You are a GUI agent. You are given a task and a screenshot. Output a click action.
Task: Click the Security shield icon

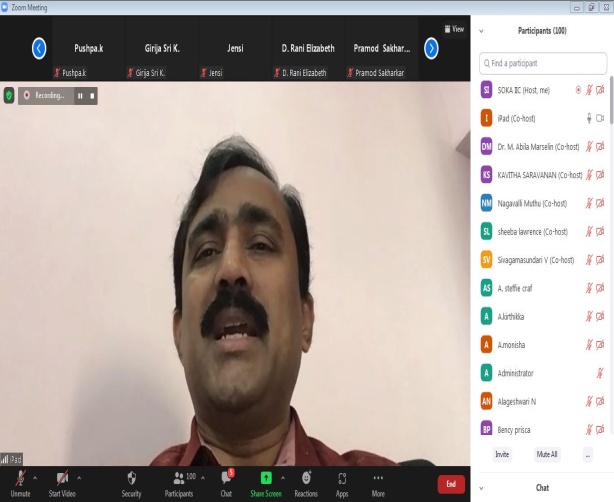click(x=131, y=478)
